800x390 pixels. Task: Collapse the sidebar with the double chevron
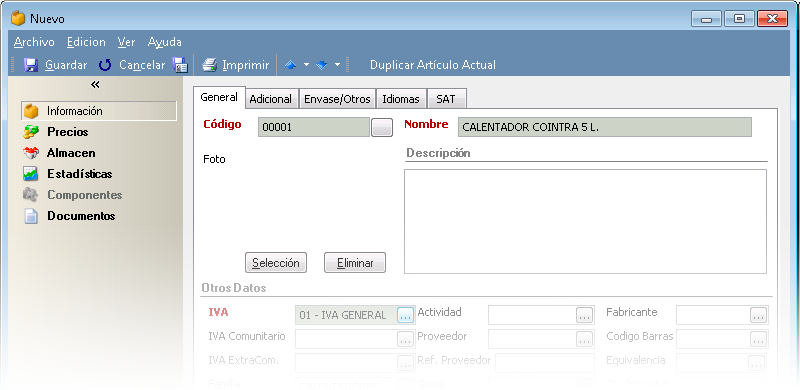(x=95, y=84)
